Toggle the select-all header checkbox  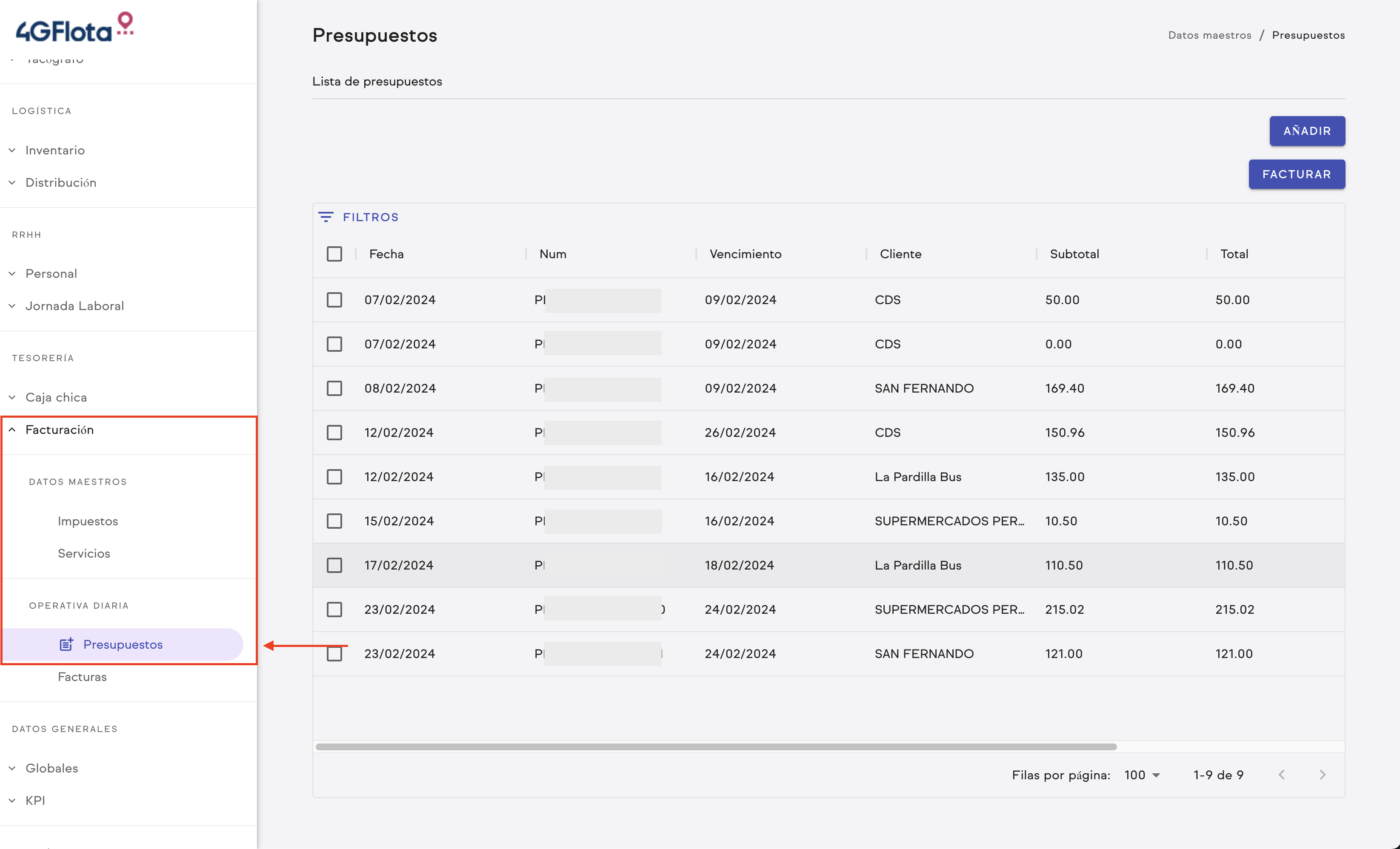click(x=334, y=254)
